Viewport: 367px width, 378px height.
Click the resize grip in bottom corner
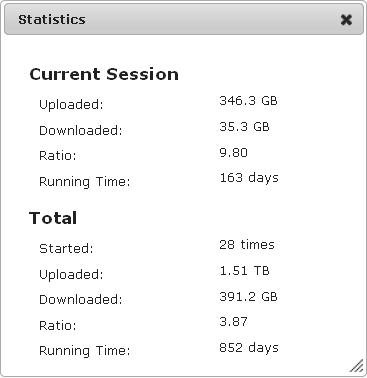point(357,366)
